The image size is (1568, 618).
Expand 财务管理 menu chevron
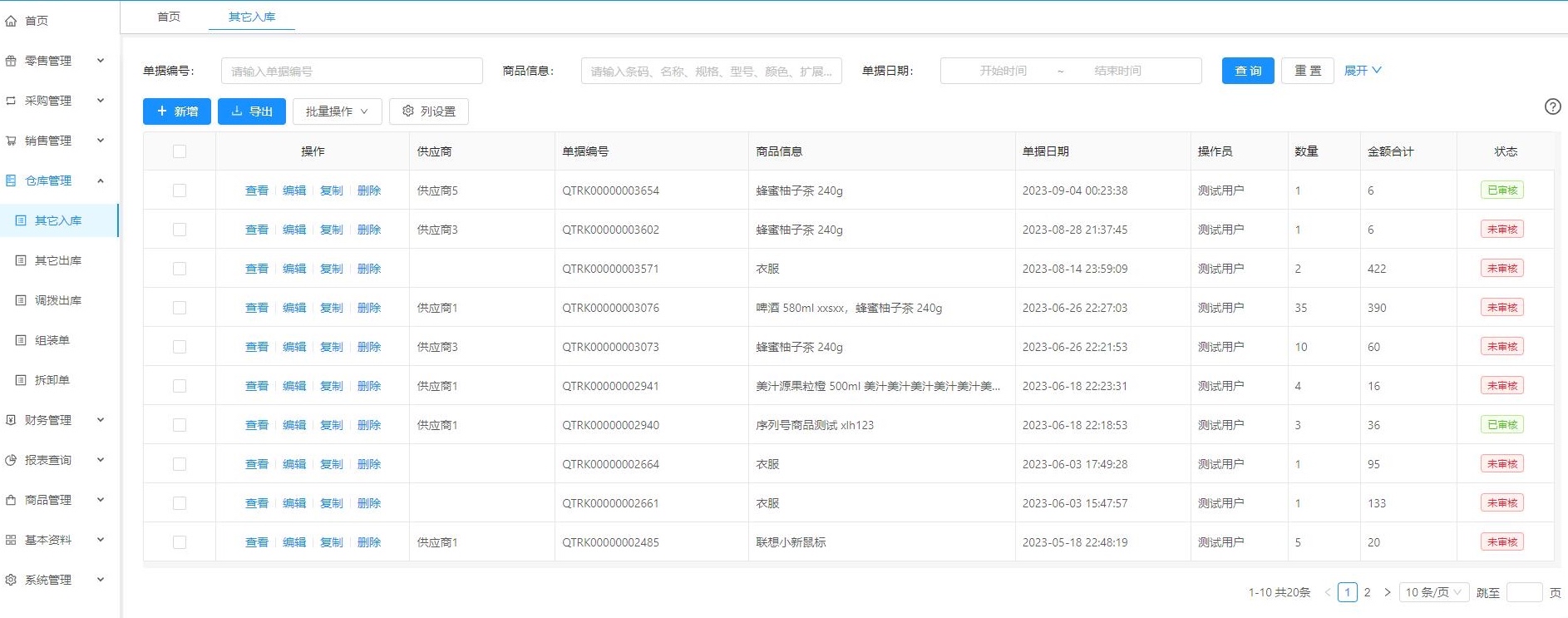(x=101, y=419)
